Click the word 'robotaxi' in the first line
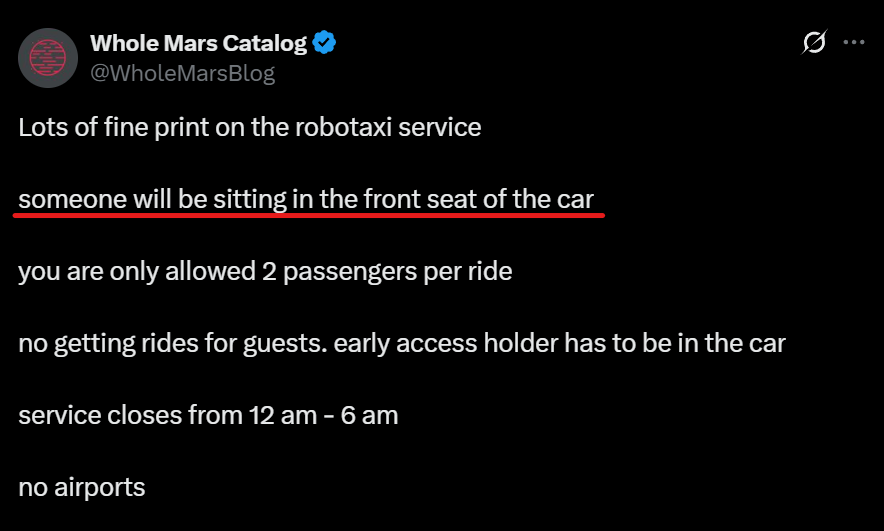884x531 pixels. 343,127
